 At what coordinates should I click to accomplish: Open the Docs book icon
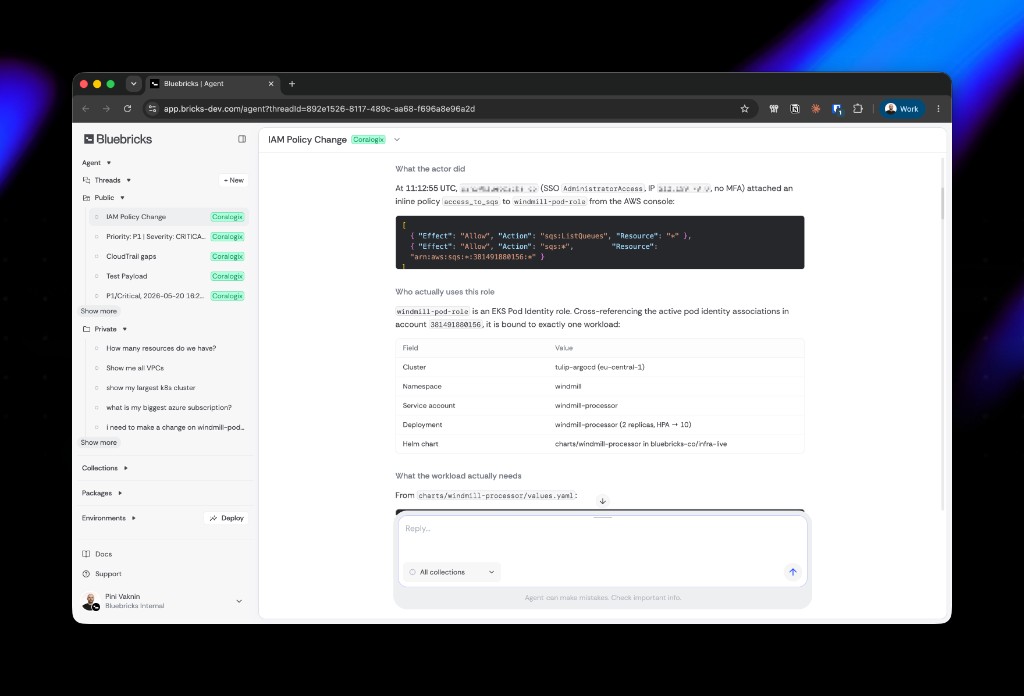[86, 554]
